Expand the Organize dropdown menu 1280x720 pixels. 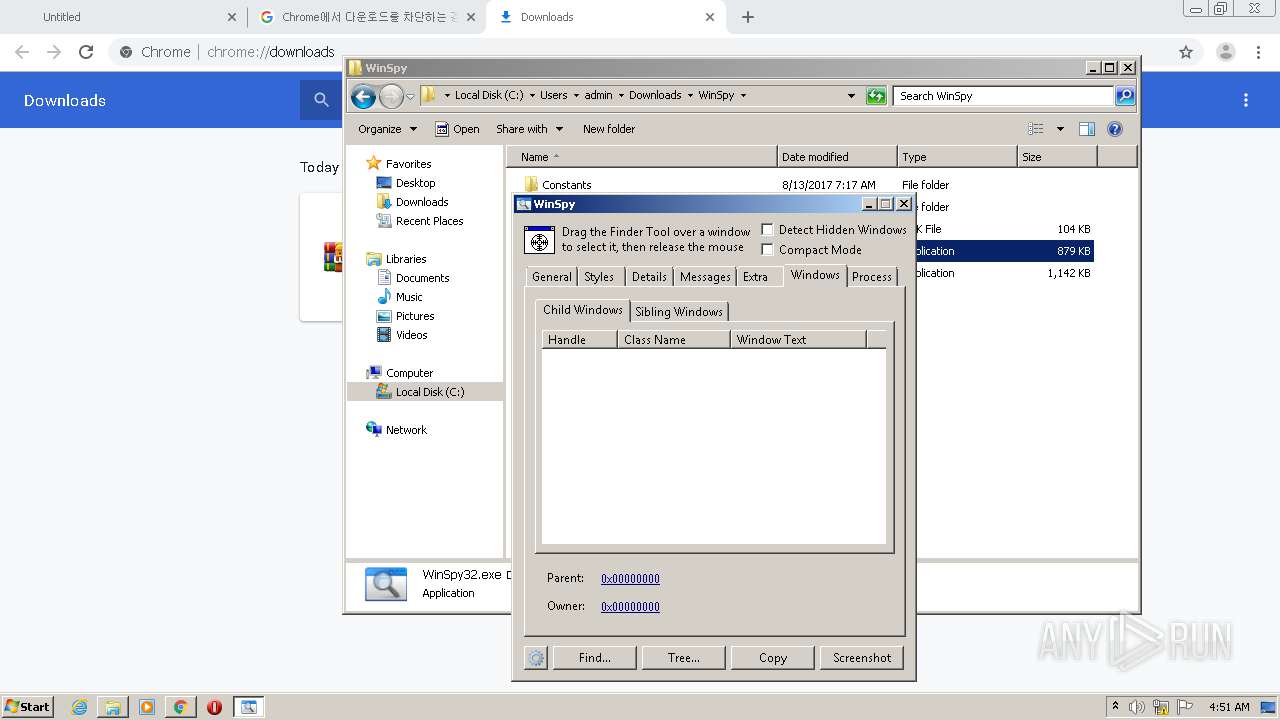click(387, 129)
